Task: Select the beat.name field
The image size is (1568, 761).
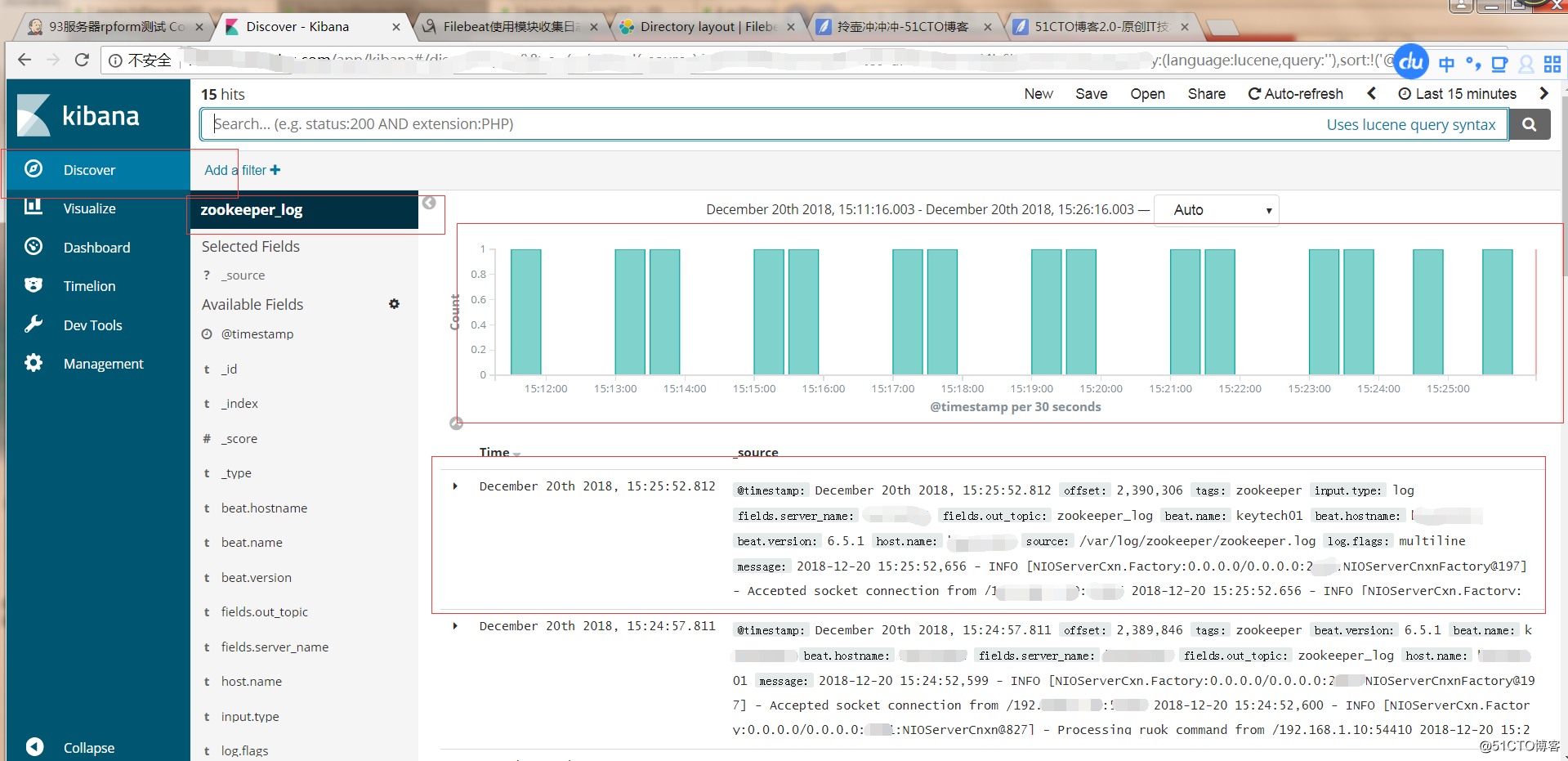Action: click(252, 543)
